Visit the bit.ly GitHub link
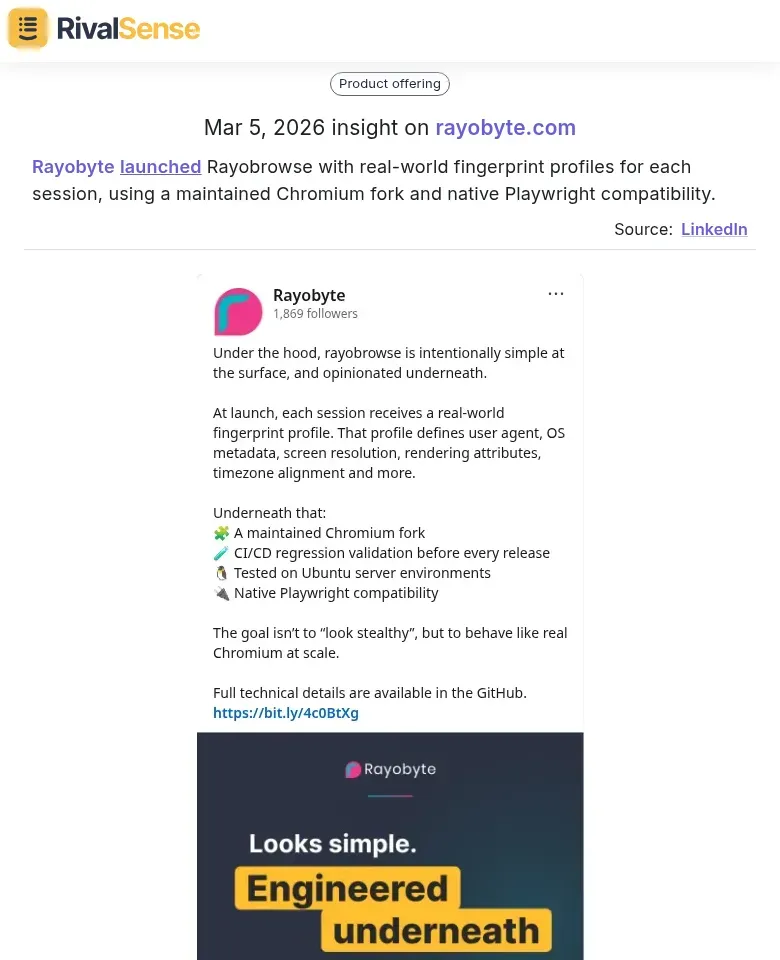The width and height of the screenshot is (780, 960). (x=285, y=712)
